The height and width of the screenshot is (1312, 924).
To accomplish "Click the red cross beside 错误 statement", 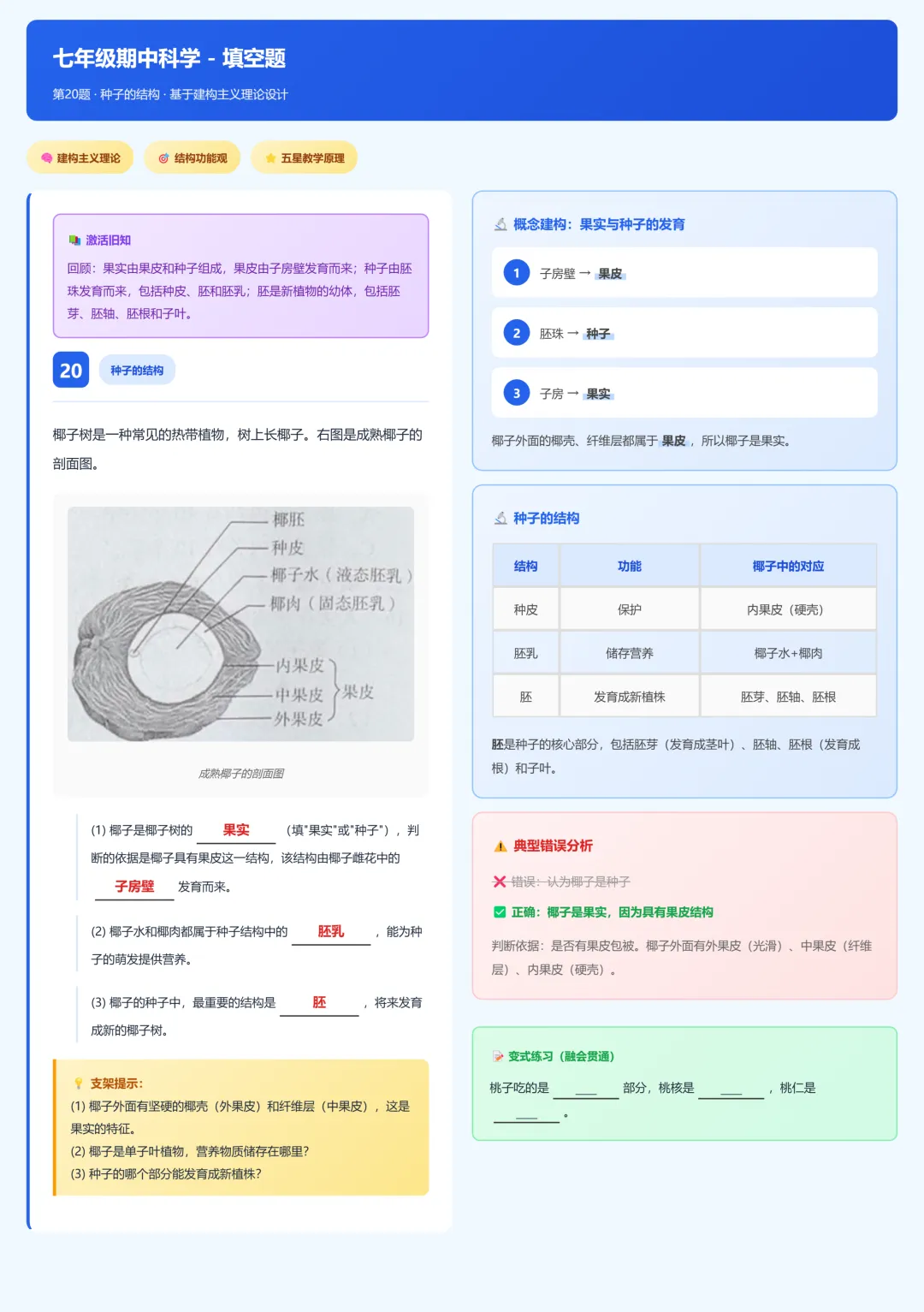I will coord(497,882).
